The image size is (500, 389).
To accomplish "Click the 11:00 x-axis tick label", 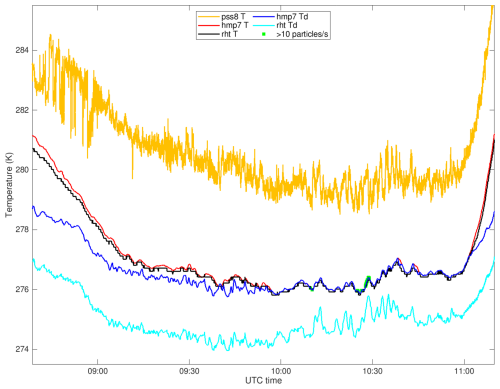I will pyautogui.click(x=464, y=371).
